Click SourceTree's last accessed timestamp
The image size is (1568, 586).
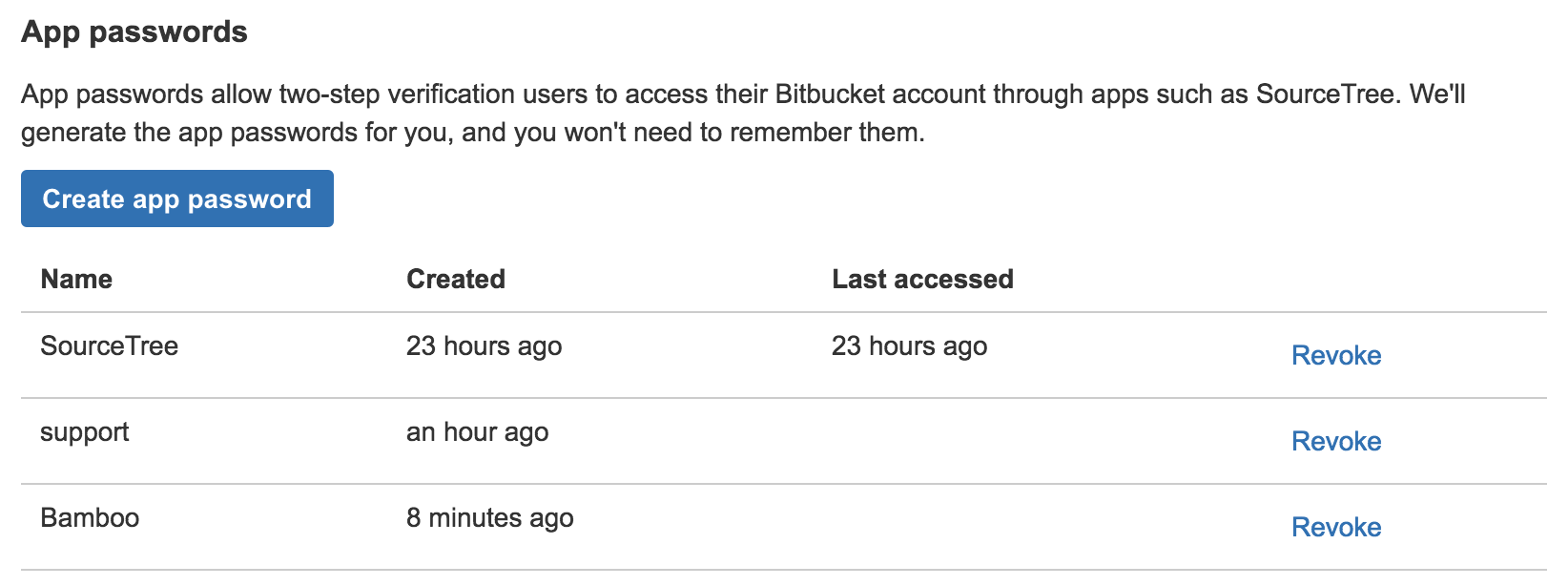pos(909,346)
